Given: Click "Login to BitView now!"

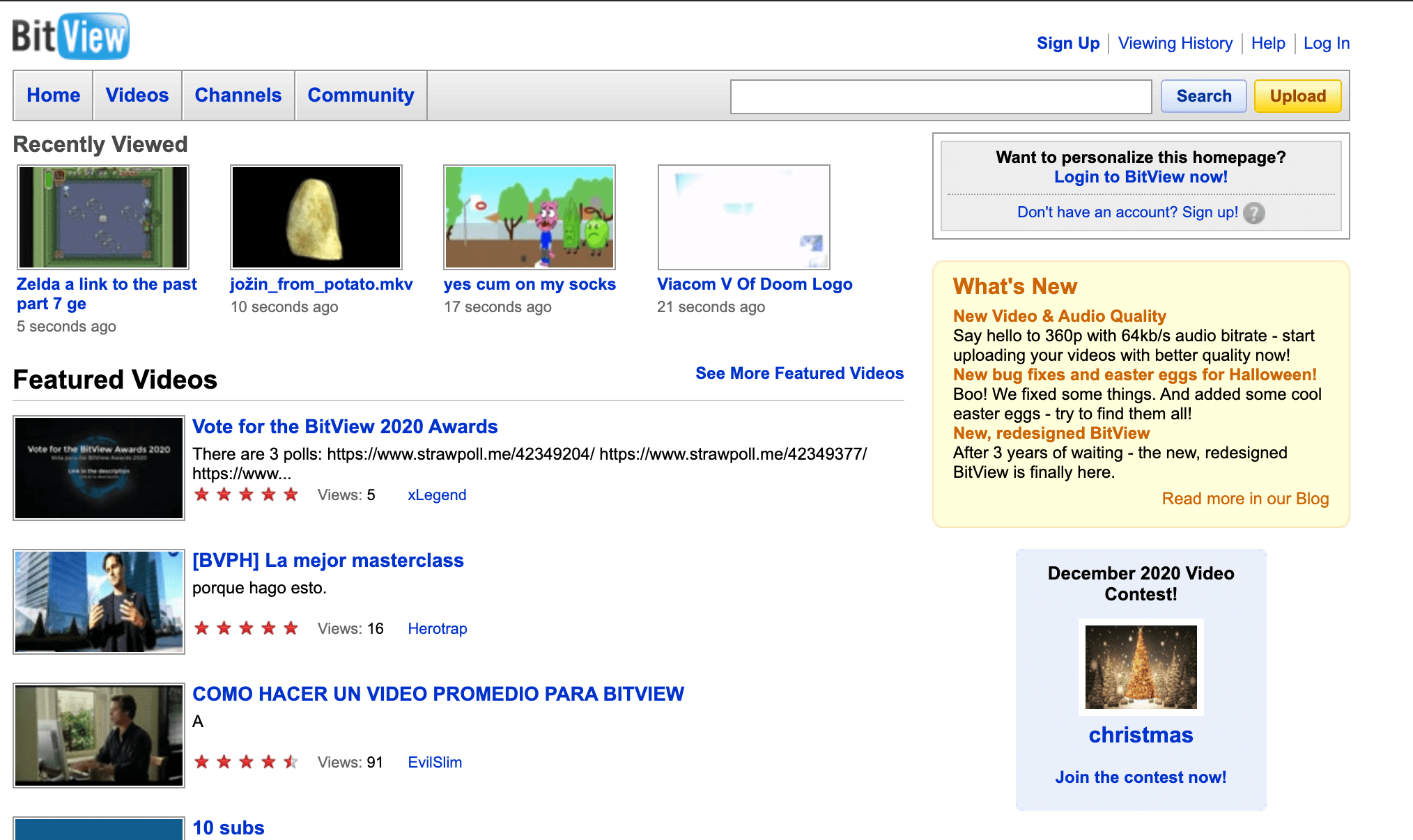Looking at the screenshot, I should pos(1141,177).
